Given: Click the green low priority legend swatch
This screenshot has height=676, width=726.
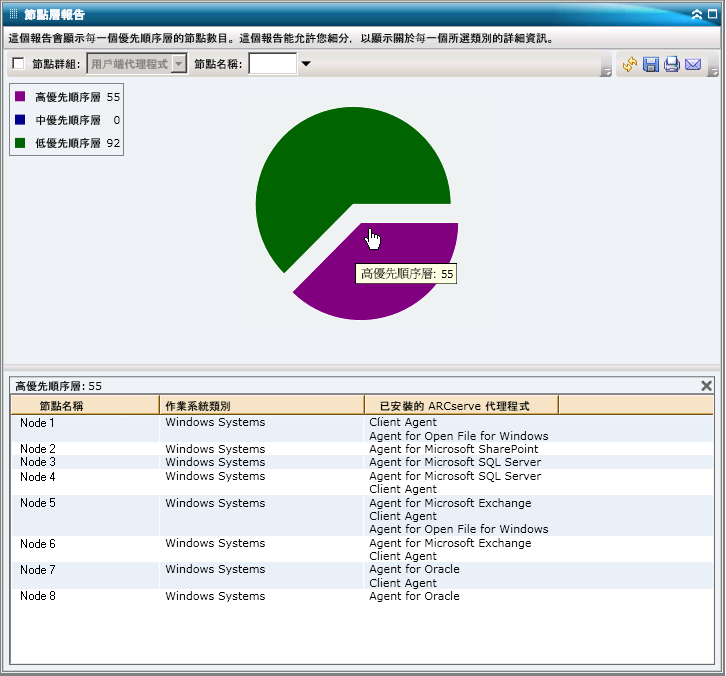Looking at the screenshot, I should (x=20, y=143).
